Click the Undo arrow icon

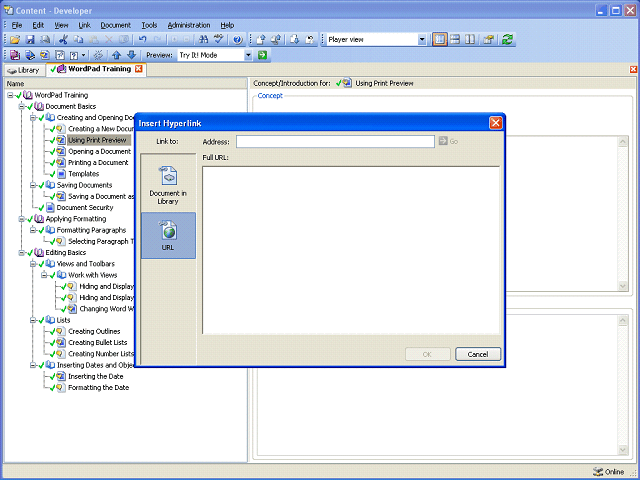142,40
